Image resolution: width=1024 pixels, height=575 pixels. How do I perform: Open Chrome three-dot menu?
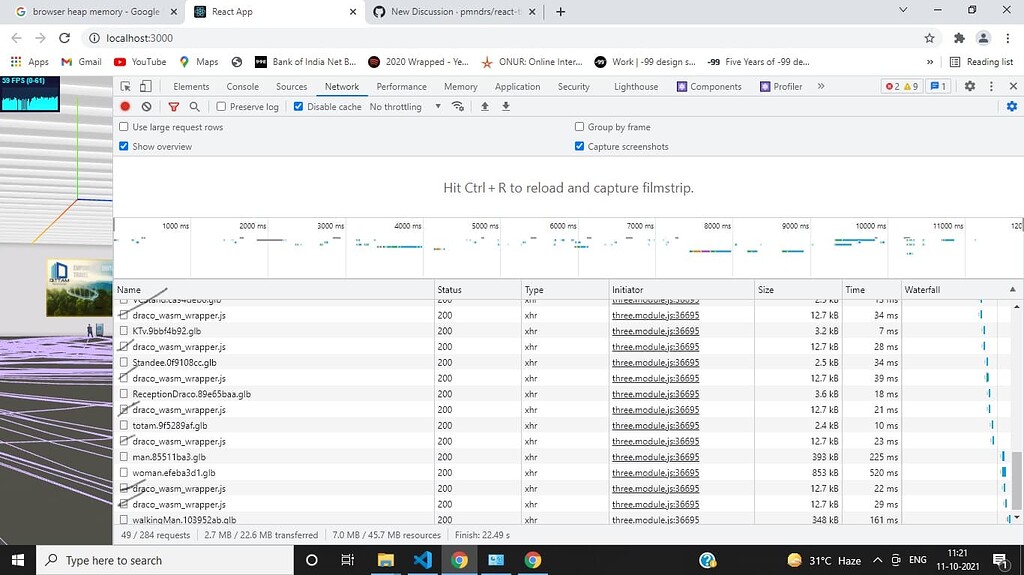tap(1009, 38)
